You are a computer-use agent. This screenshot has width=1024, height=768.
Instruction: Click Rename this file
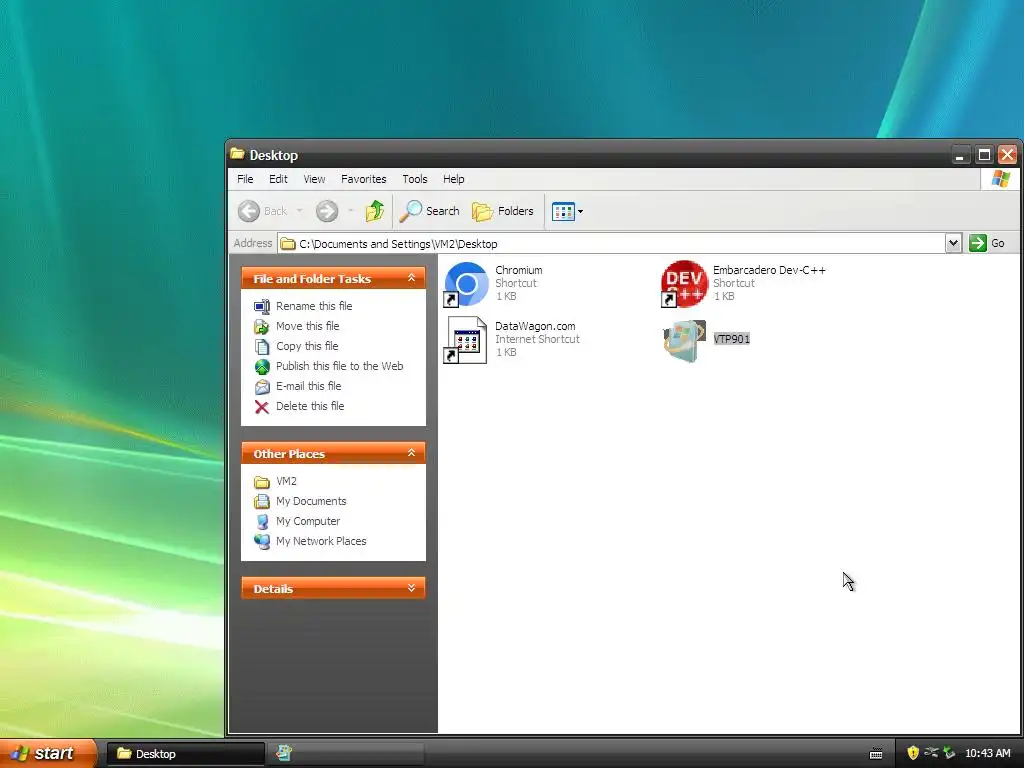click(314, 306)
